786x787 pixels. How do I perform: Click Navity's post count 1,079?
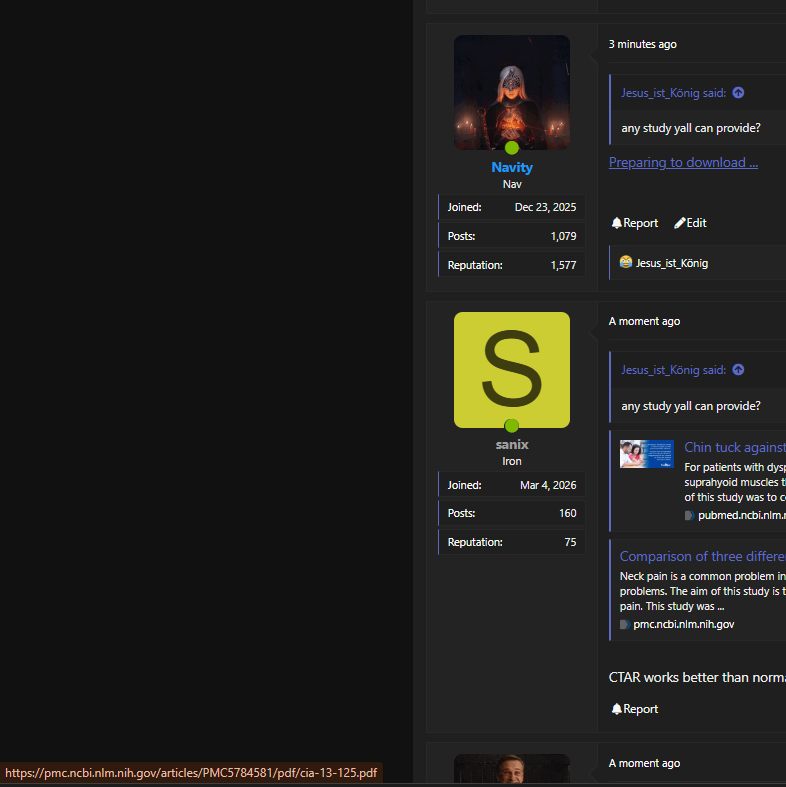click(563, 236)
